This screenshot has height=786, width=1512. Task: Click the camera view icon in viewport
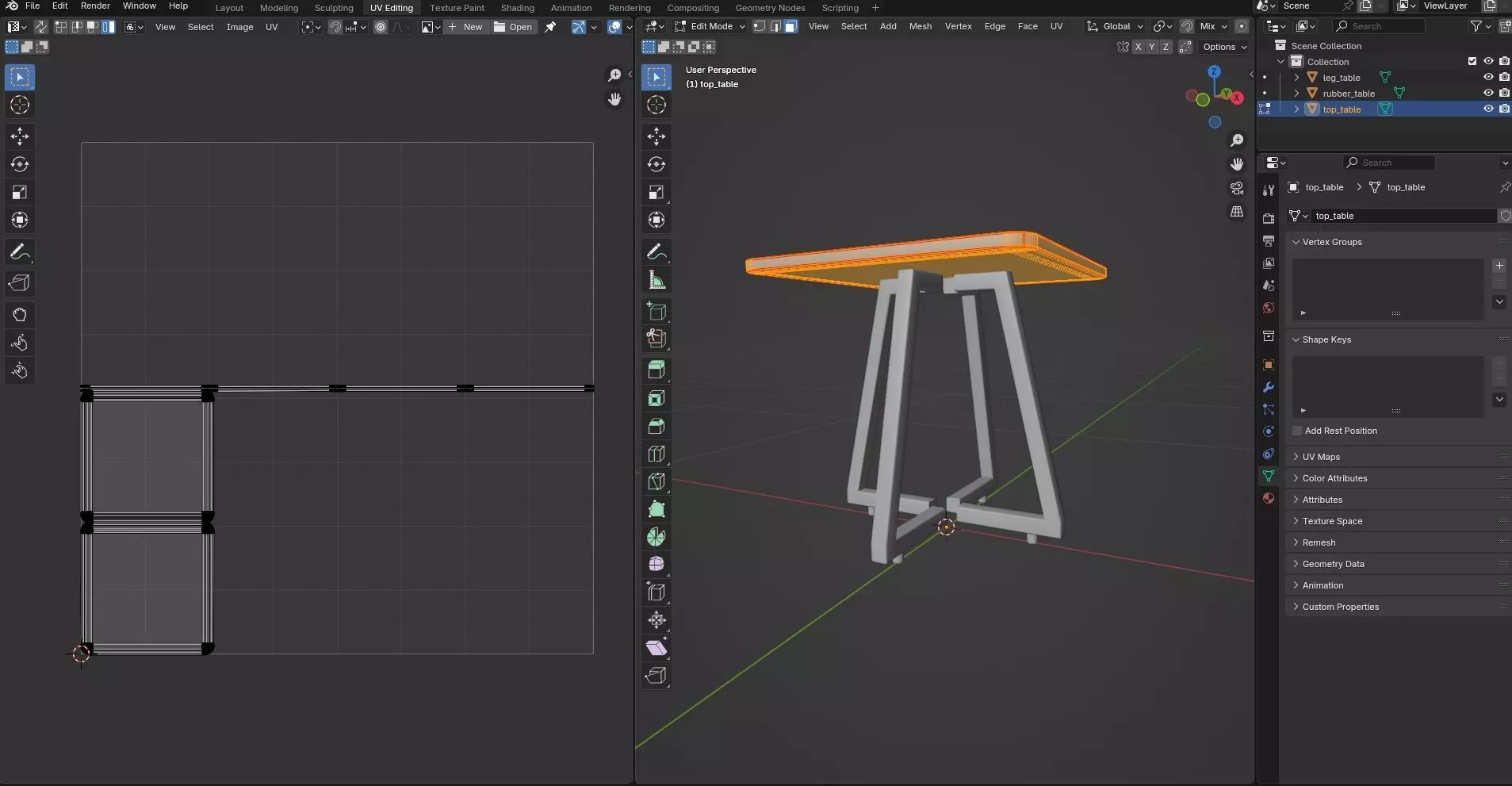(x=1237, y=188)
